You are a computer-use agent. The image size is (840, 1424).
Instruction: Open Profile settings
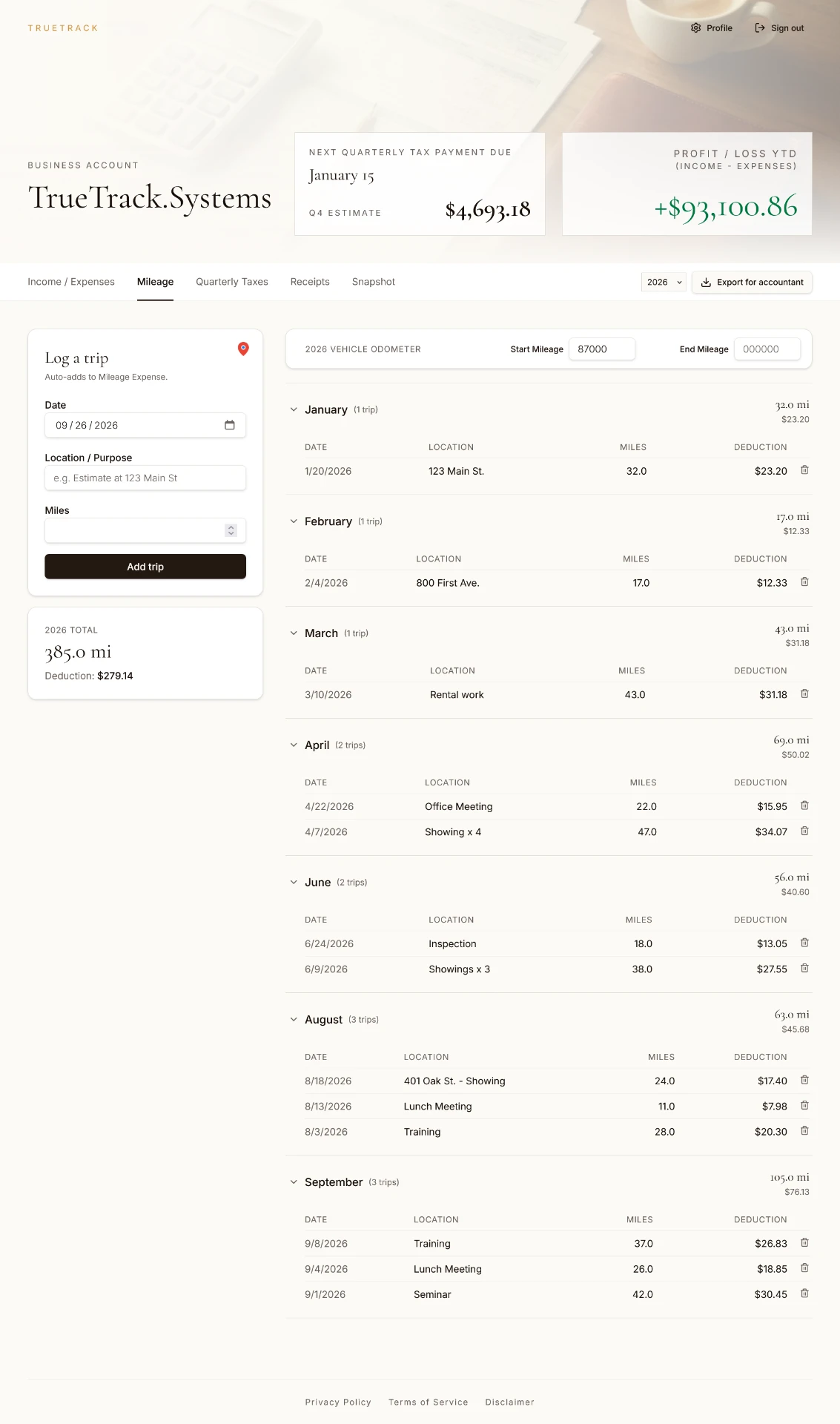coord(712,28)
